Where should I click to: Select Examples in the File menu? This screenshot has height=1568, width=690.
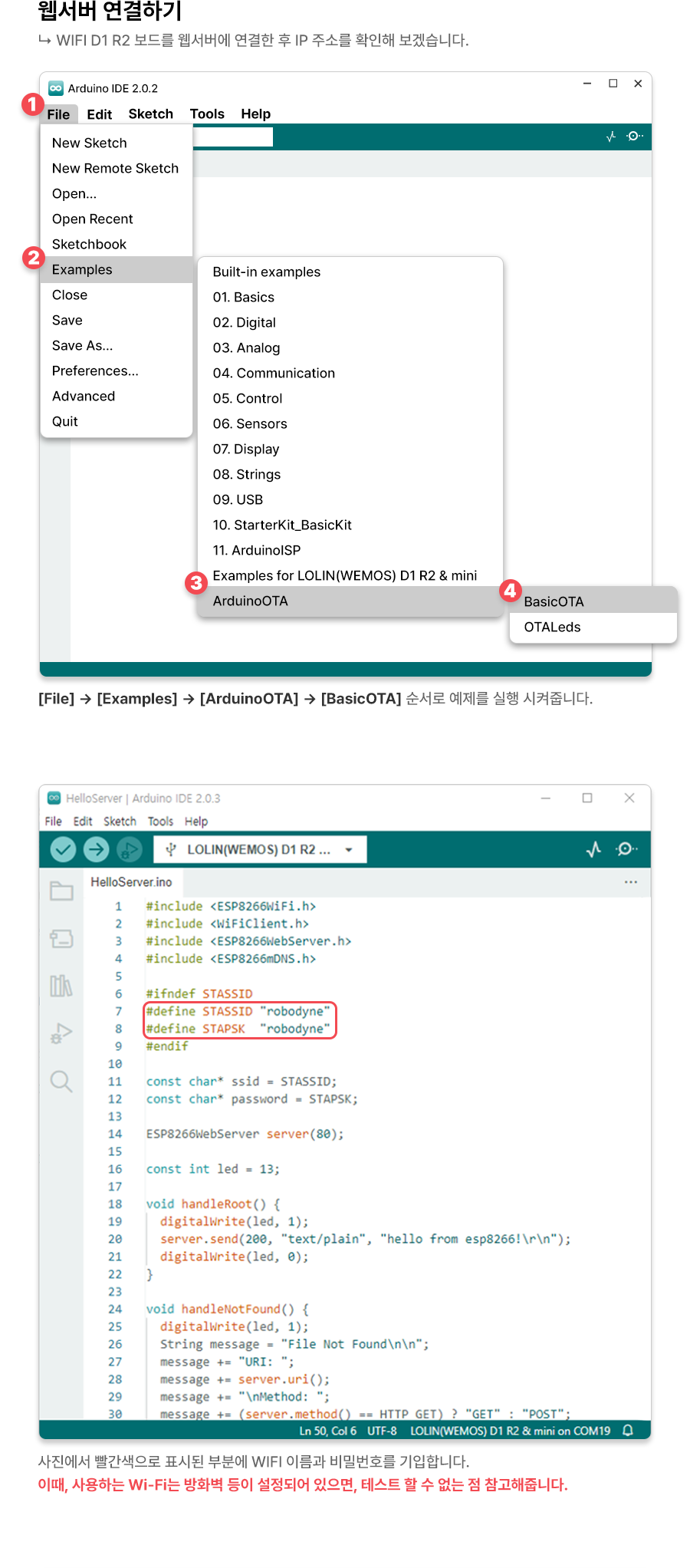[x=82, y=270]
